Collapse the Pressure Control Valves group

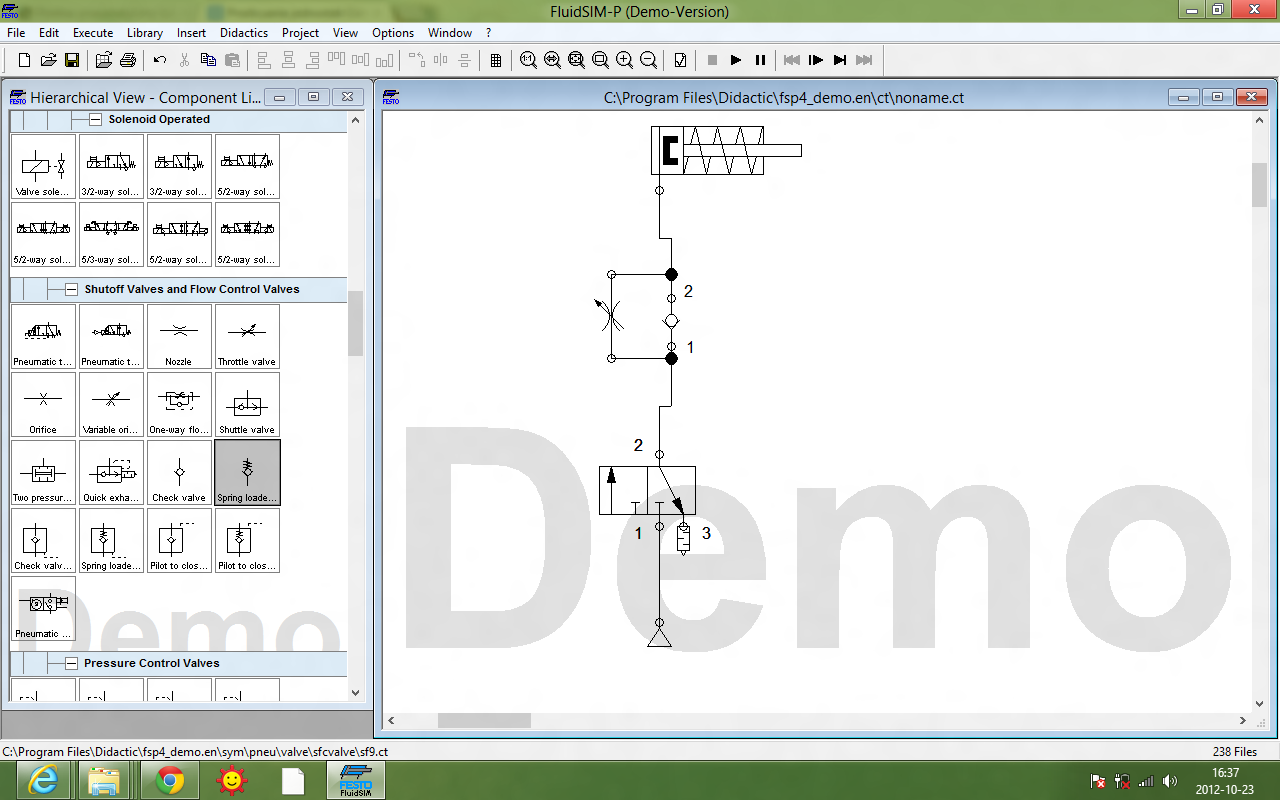[x=72, y=663]
